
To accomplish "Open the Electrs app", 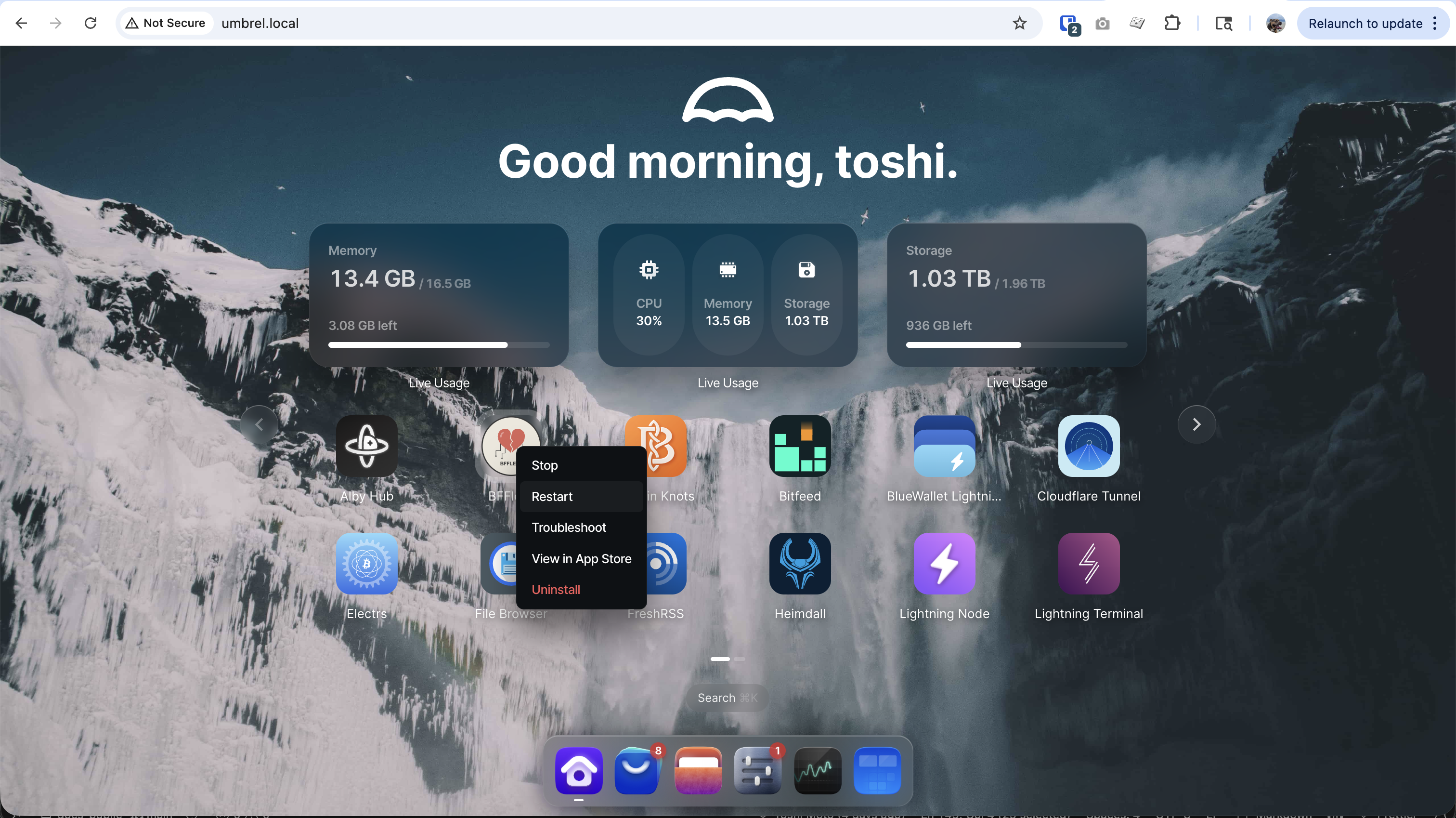I will click(x=366, y=564).
